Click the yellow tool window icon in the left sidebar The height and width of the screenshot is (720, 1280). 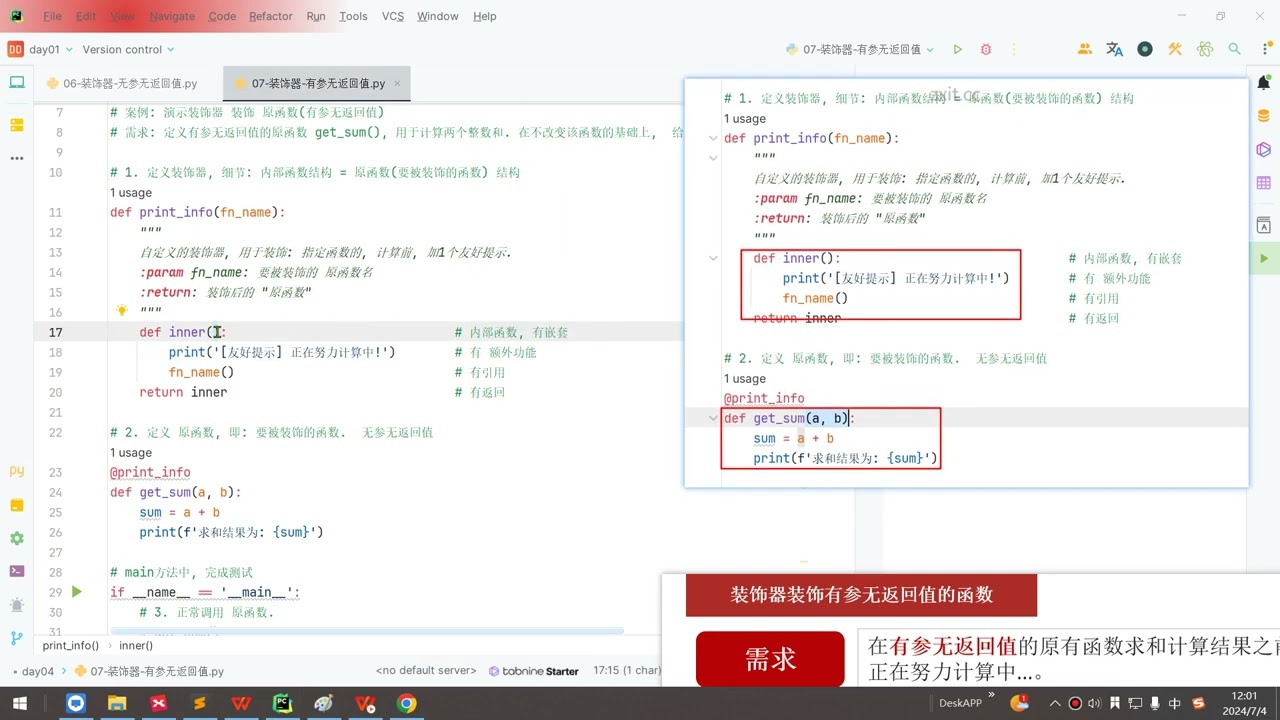click(x=17, y=125)
